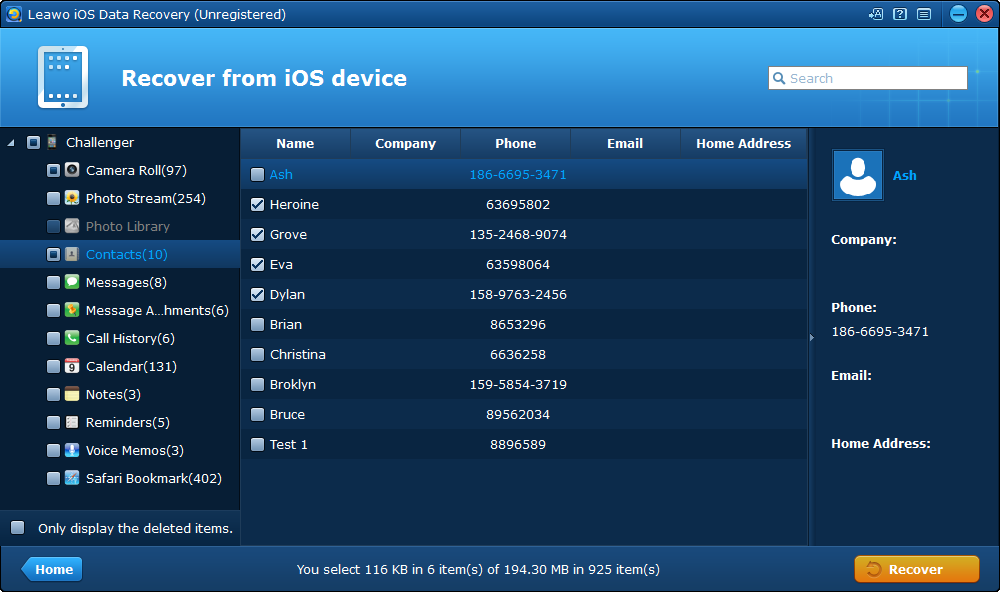Open Message A...hments(6) category
This screenshot has width=1000, height=592.
click(x=157, y=311)
